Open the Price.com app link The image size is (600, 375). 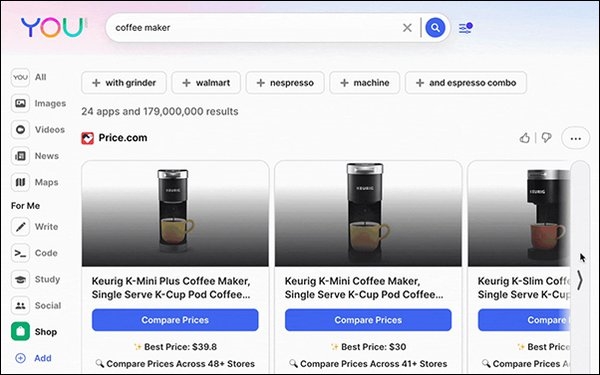pos(123,138)
